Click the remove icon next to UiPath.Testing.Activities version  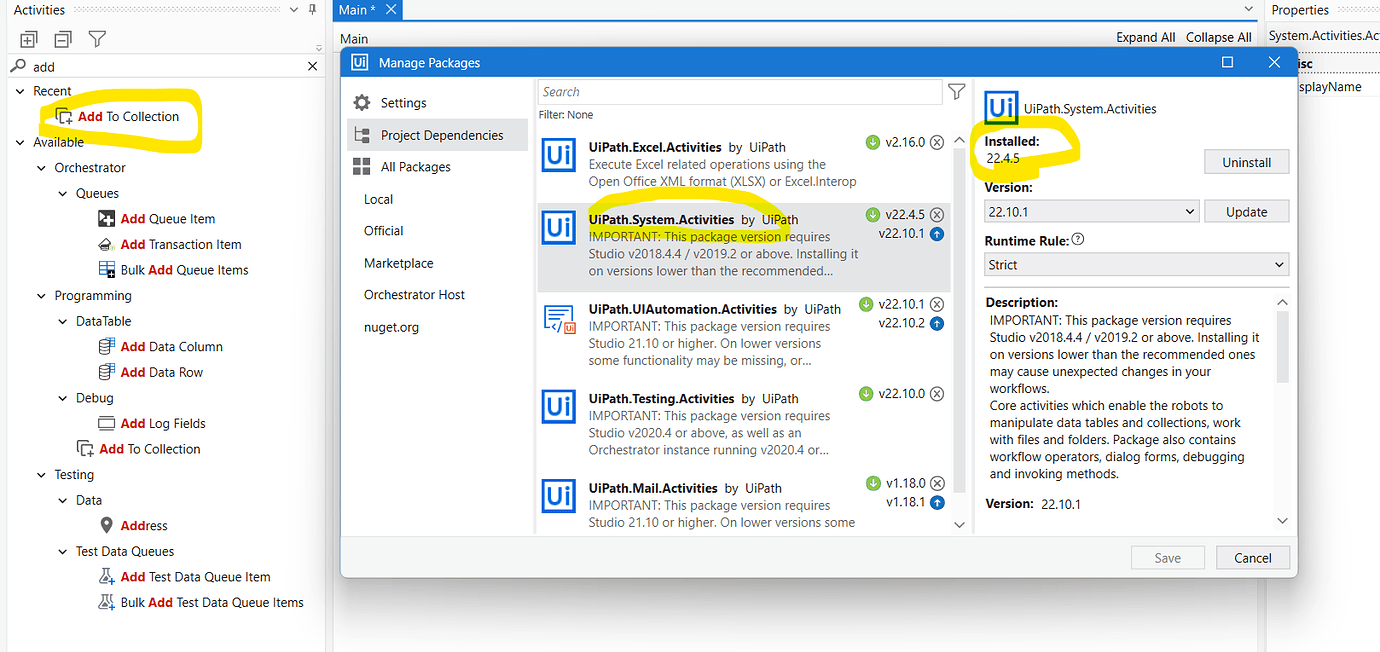click(x=937, y=393)
